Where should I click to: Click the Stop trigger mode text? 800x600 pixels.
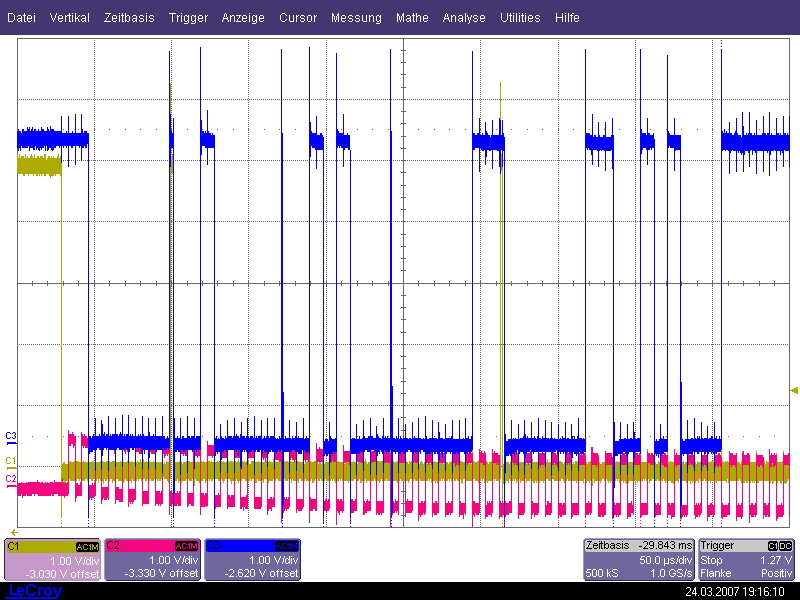(711, 560)
